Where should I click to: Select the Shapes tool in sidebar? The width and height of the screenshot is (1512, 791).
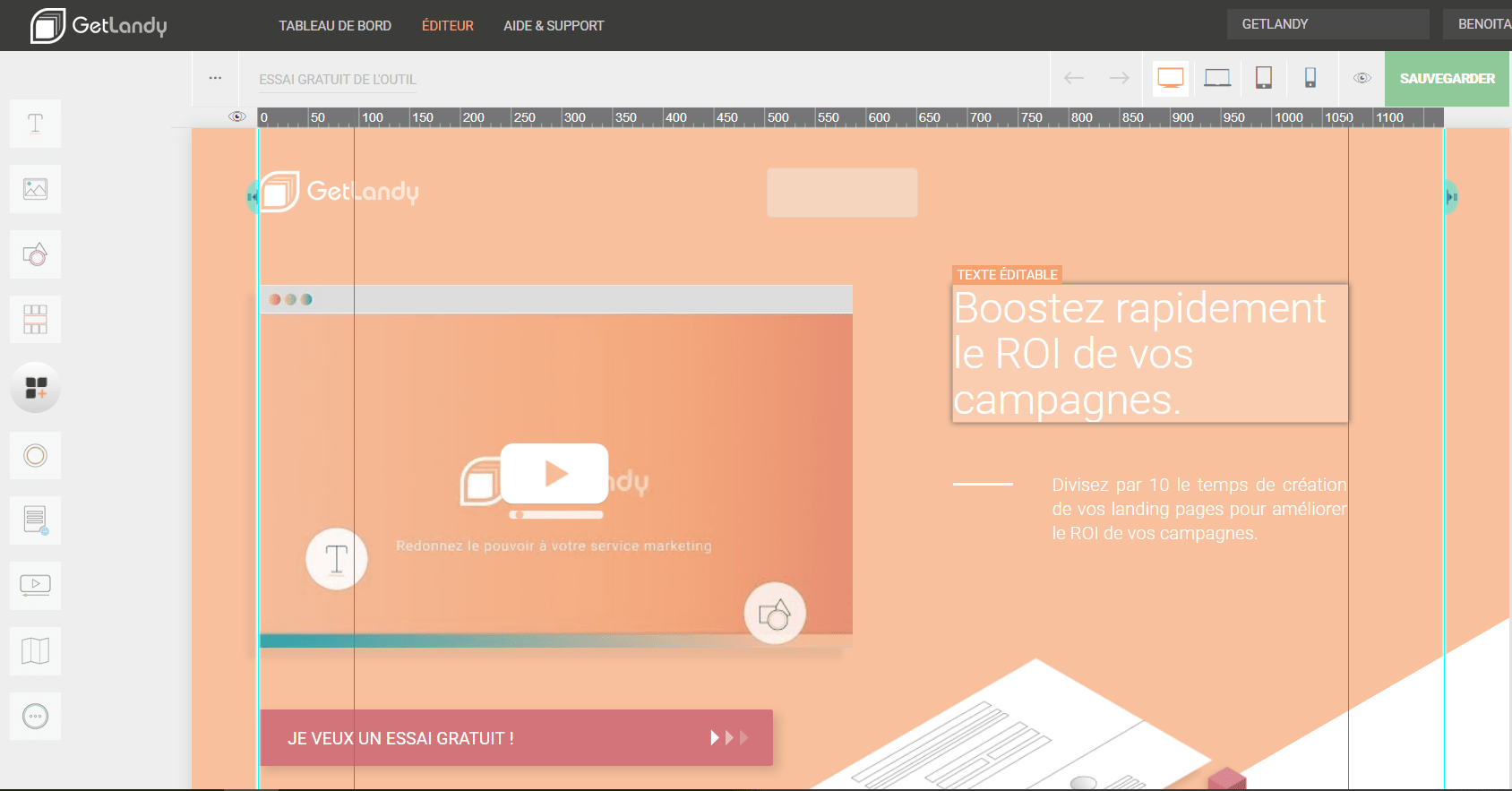point(35,254)
